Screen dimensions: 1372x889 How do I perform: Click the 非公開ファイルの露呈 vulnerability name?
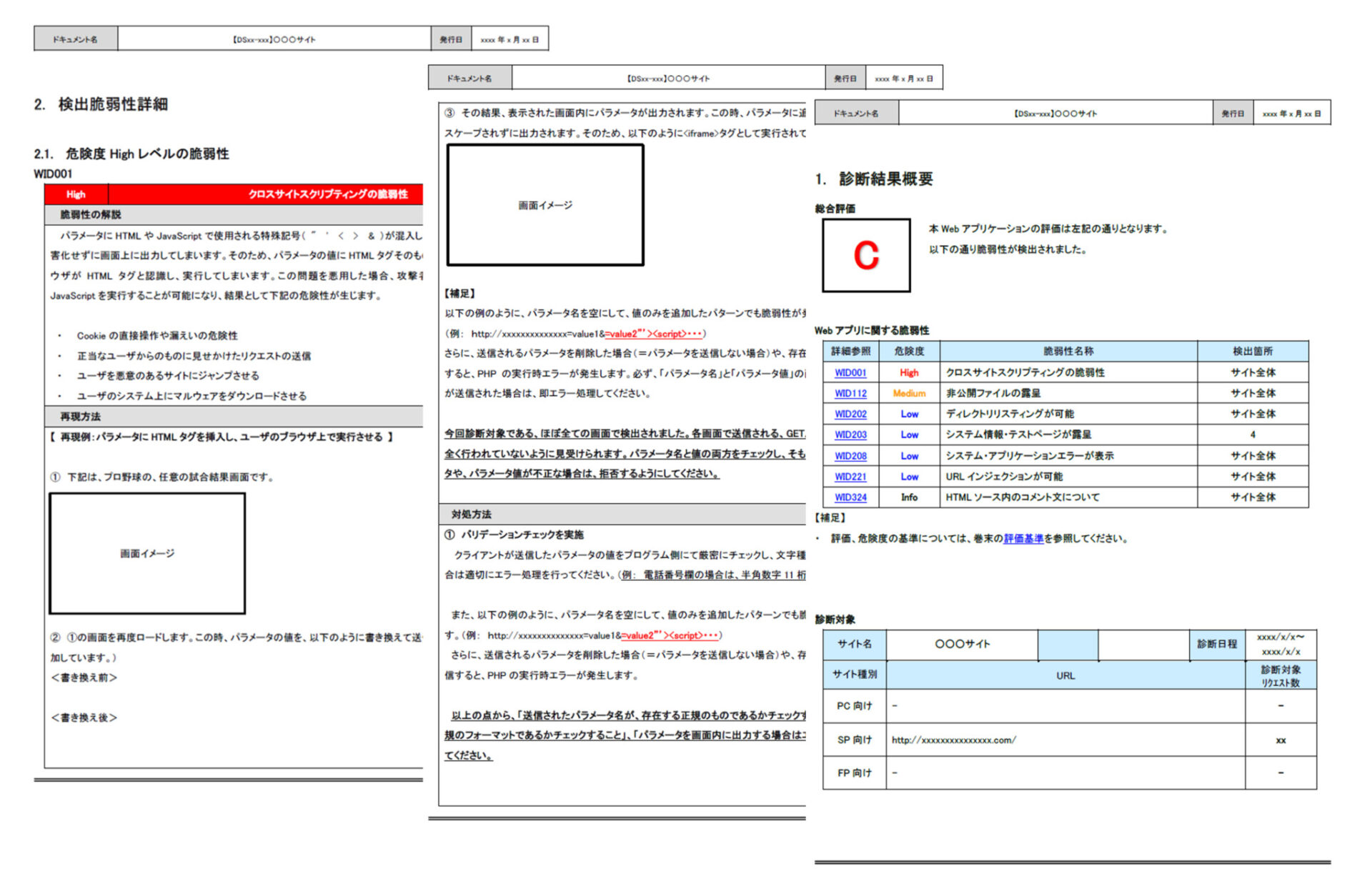[x=993, y=393]
